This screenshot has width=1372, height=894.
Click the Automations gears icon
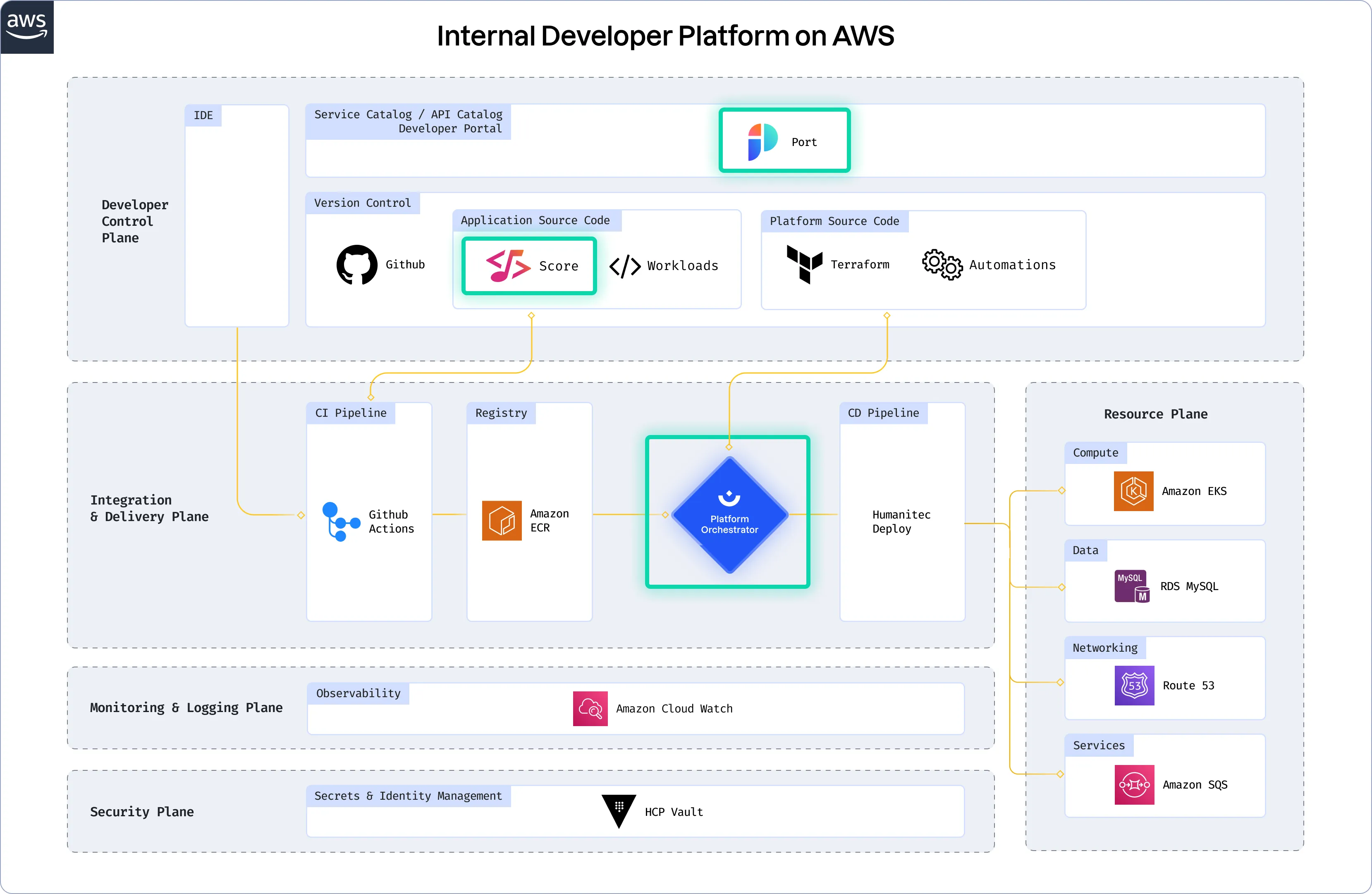[x=942, y=265]
